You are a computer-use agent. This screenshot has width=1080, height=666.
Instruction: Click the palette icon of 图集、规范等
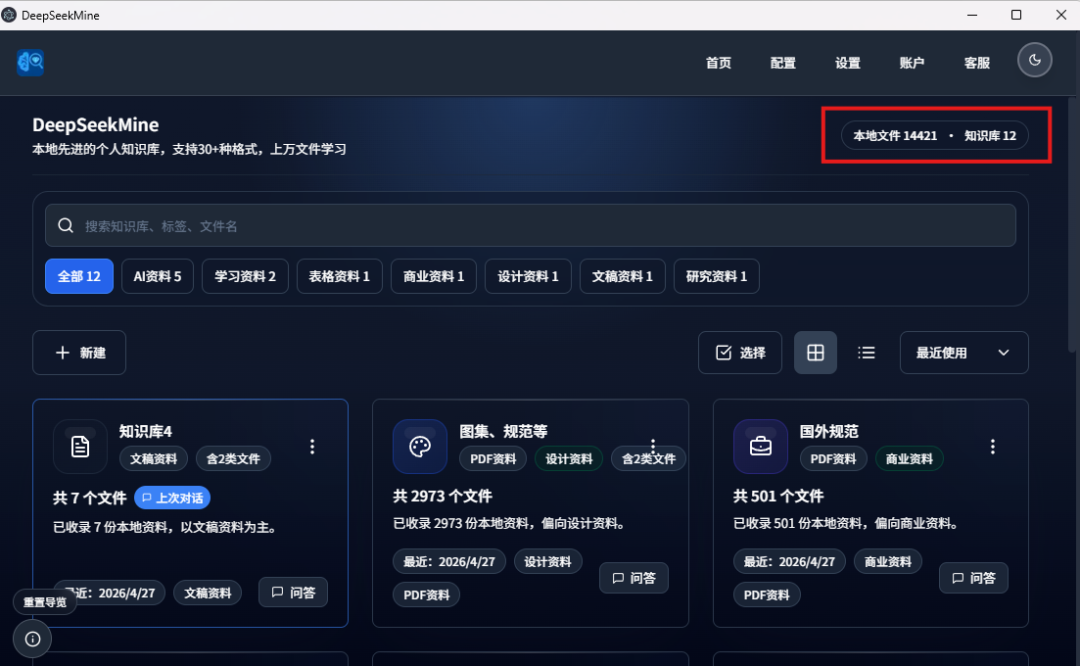(x=420, y=446)
